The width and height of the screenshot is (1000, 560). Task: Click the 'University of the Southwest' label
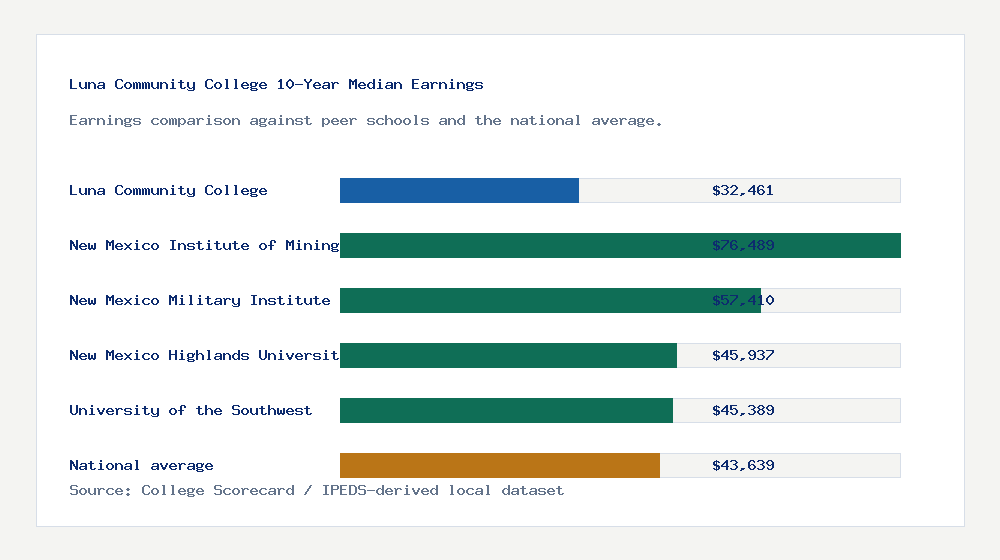pyautogui.click(x=191, y=410)
